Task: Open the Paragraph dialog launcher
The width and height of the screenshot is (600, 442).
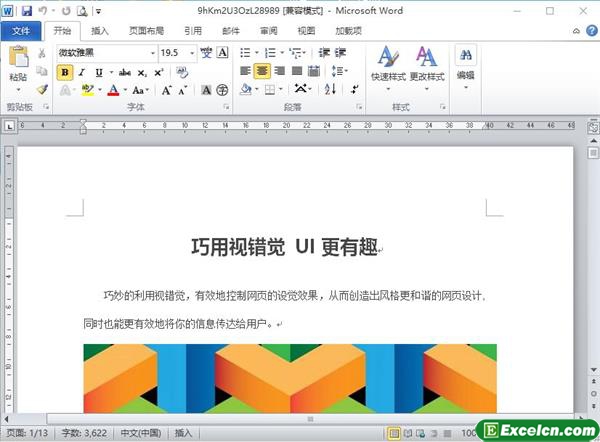Action: click(359, 107)
